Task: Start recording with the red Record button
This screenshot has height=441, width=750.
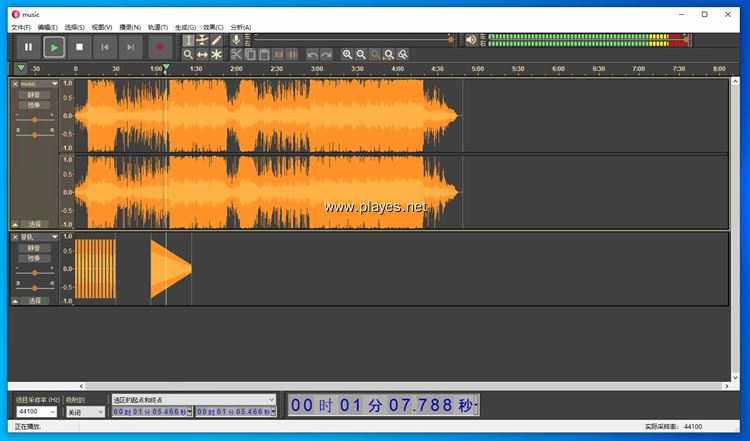Action: [x=160, y=47]
